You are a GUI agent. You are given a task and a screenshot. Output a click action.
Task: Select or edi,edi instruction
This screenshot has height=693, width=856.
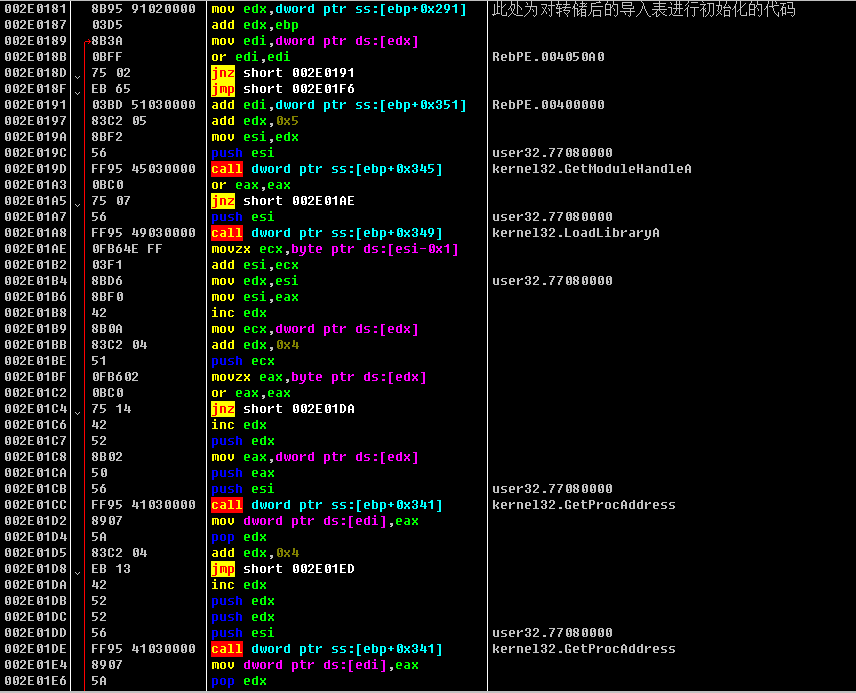(x=251, y=57)
